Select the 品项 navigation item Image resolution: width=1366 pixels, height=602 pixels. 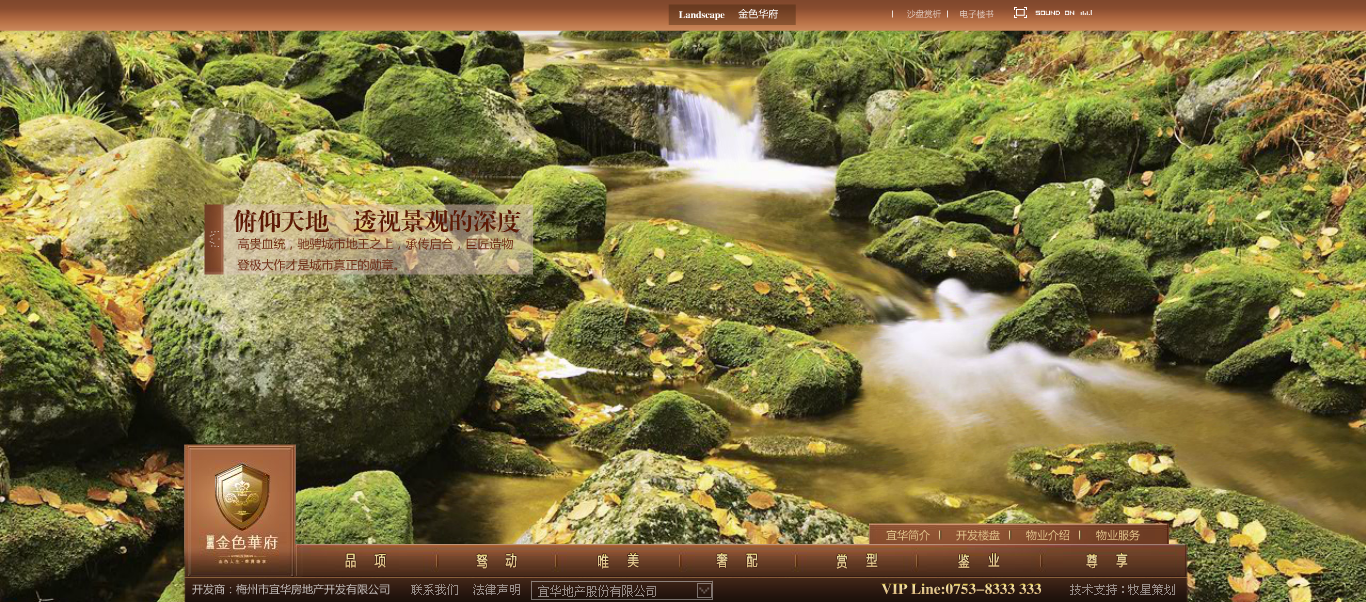click(365, 561)
